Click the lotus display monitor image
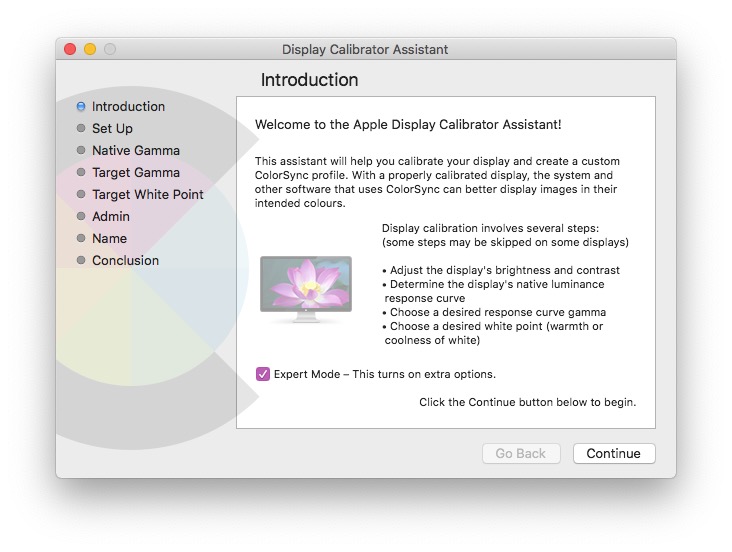 [x=306, y=289]
